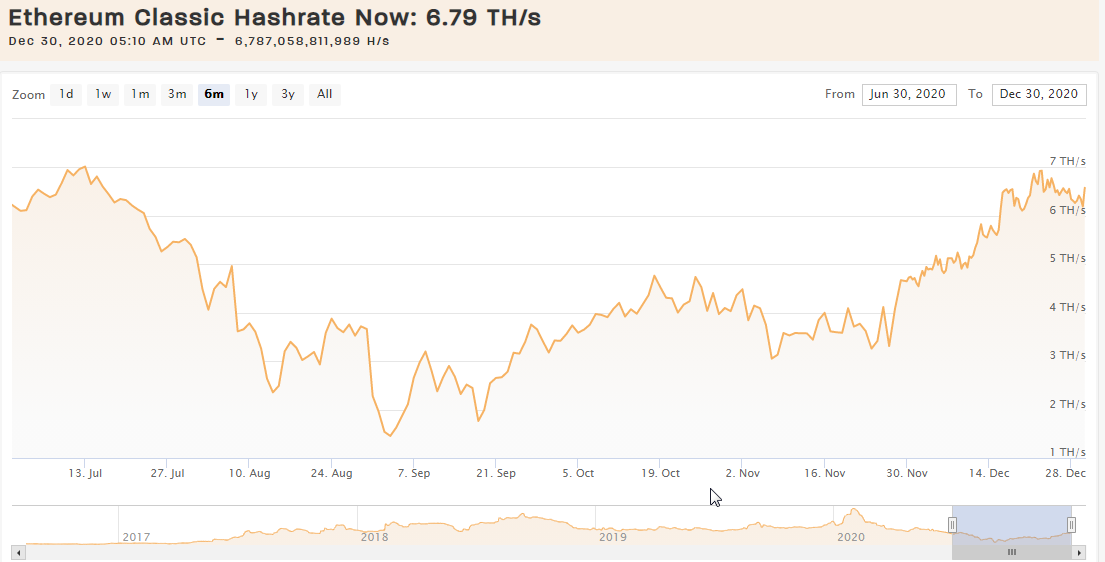The height and width of the screenshot is (562, 1105).
Task: Click the 19. Oct axis label
Action: coord(660,473)
